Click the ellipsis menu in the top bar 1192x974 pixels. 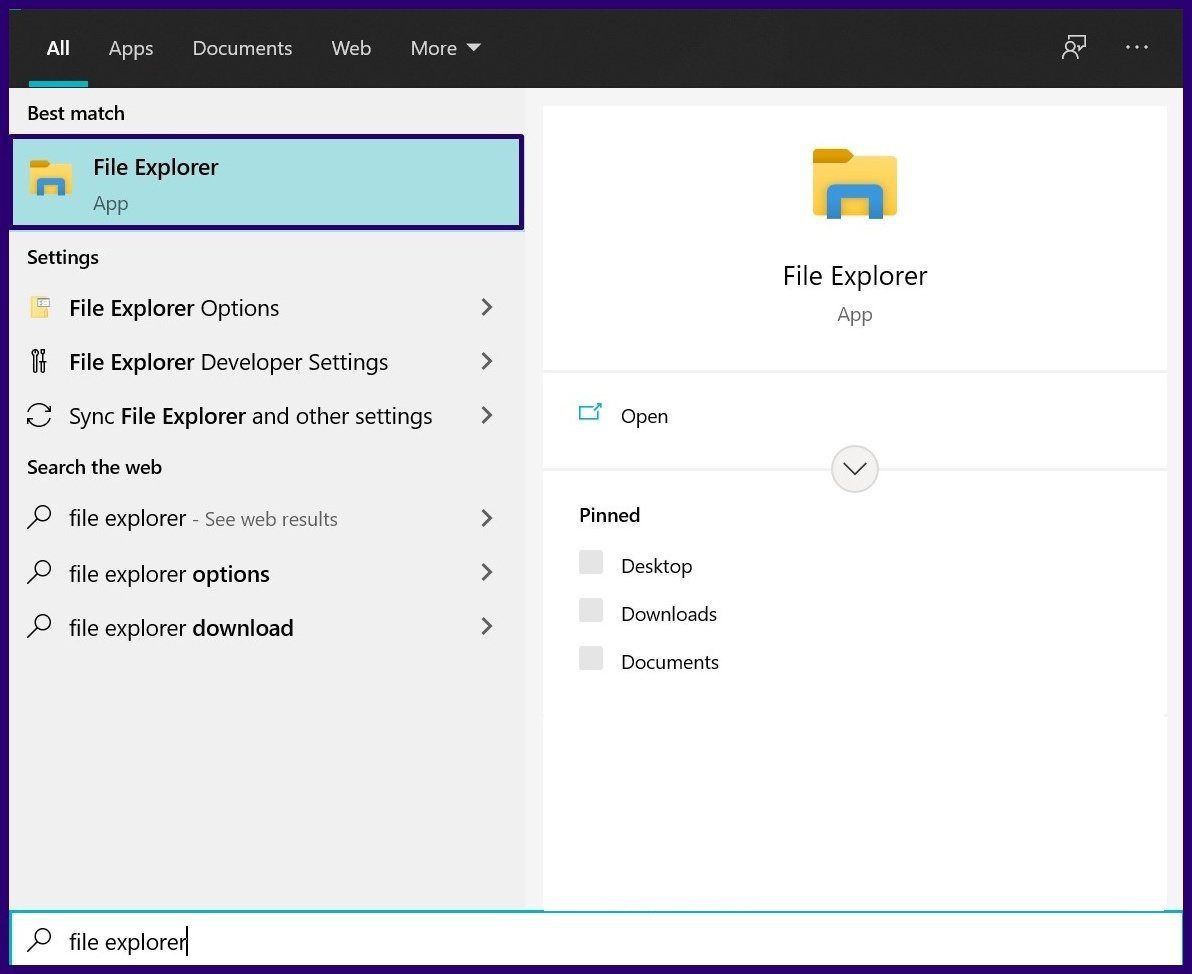click(x=1136, y=47)
